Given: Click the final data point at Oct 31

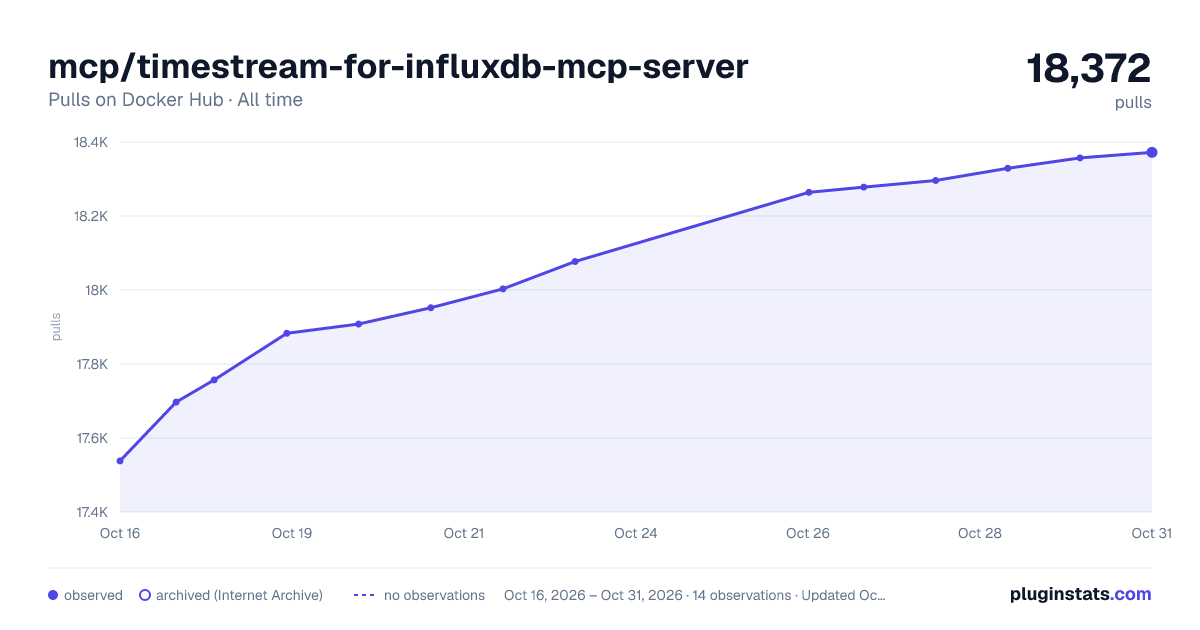Looking at the screenshot, I should coord(1152,152).
